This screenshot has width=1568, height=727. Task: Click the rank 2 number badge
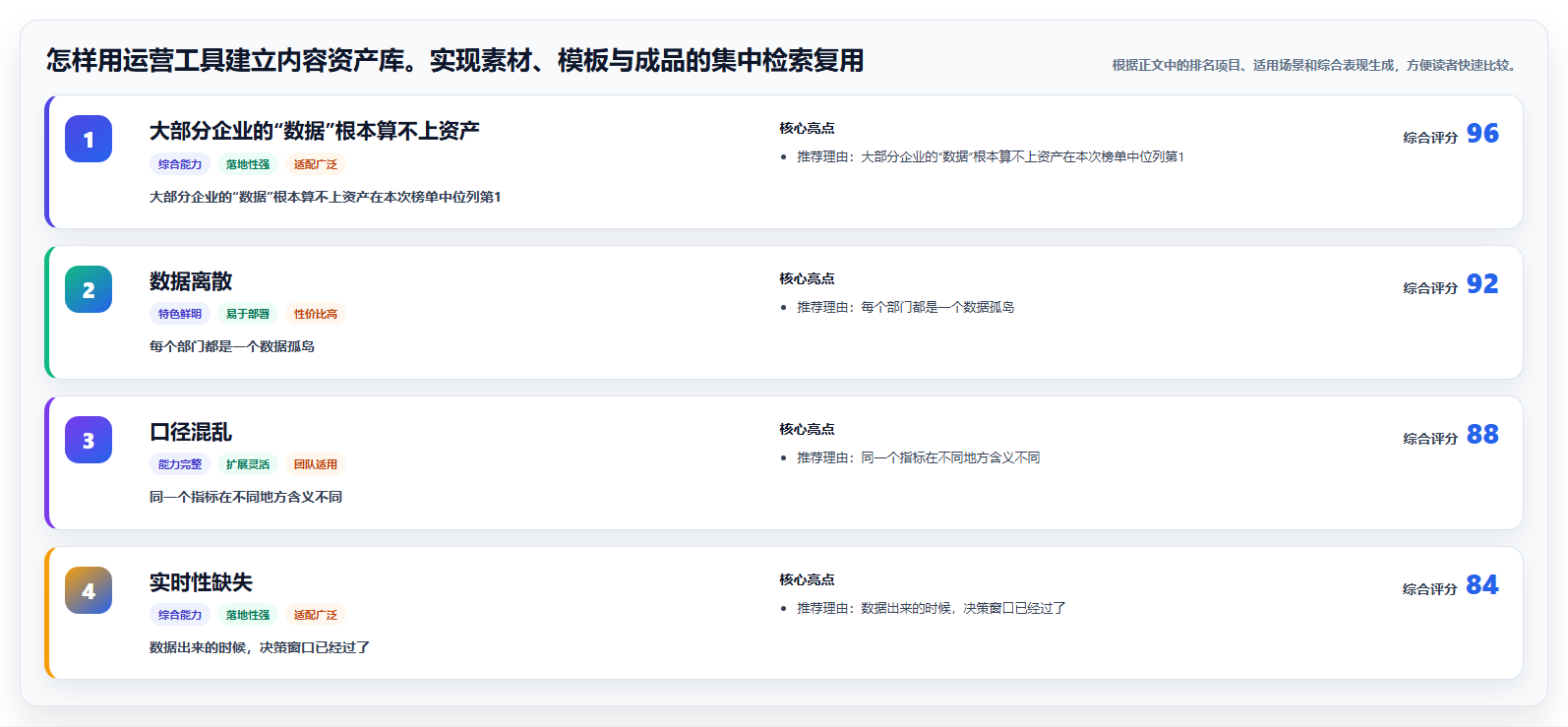coord(89,289)
